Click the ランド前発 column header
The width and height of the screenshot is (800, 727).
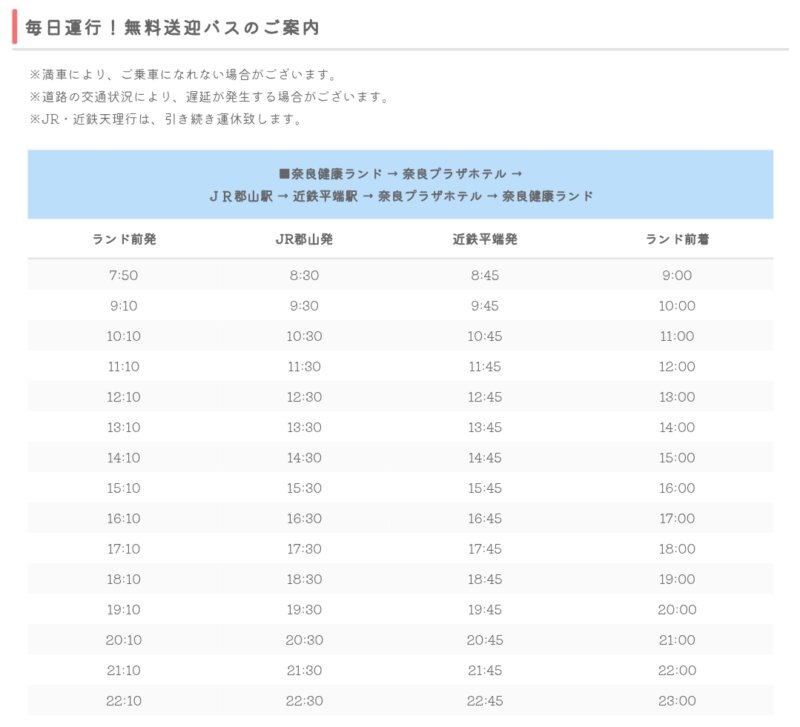coord(124,240)
